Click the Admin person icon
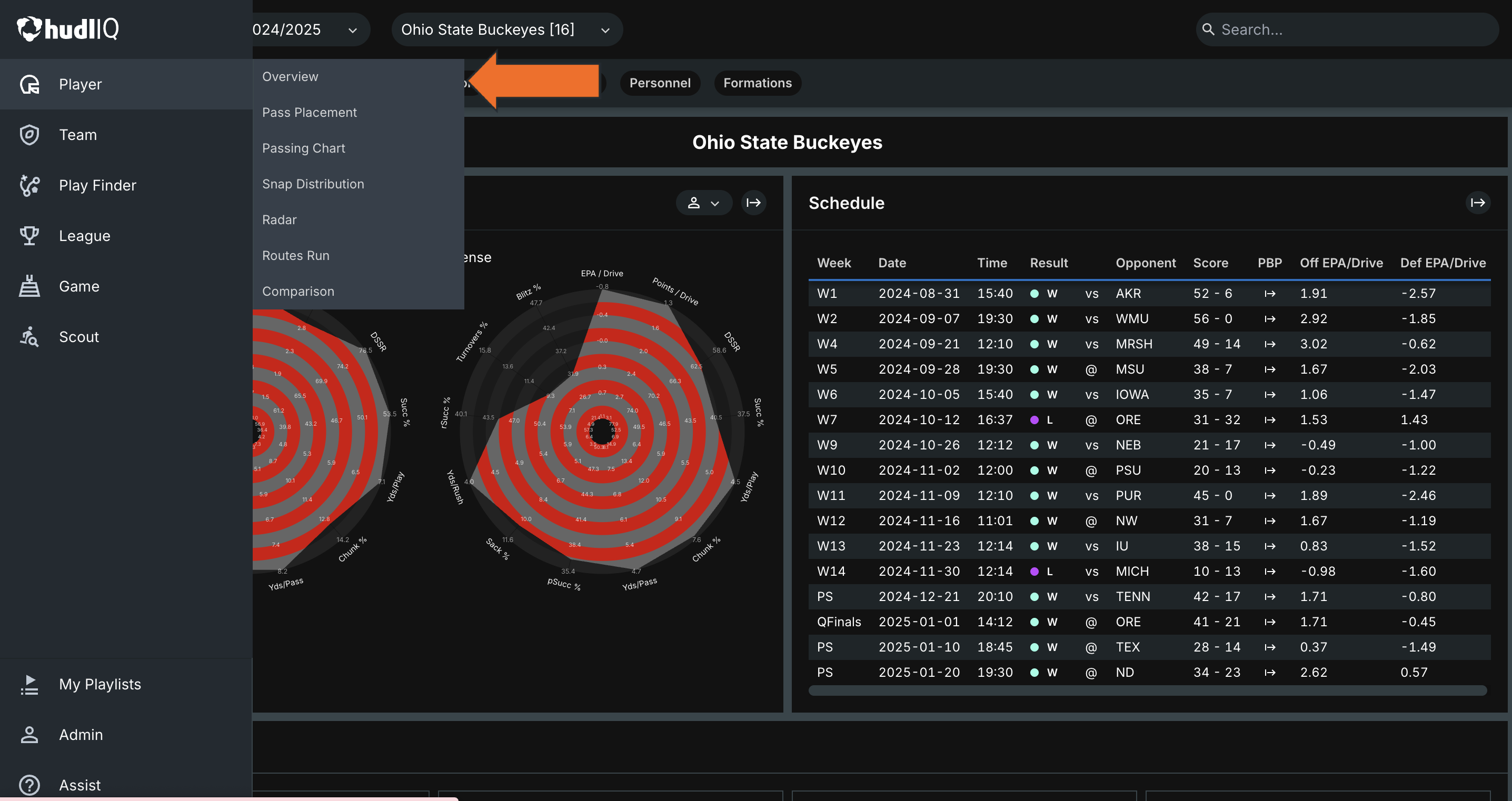Screen dimensions: 1512x801 click(29, 735)
